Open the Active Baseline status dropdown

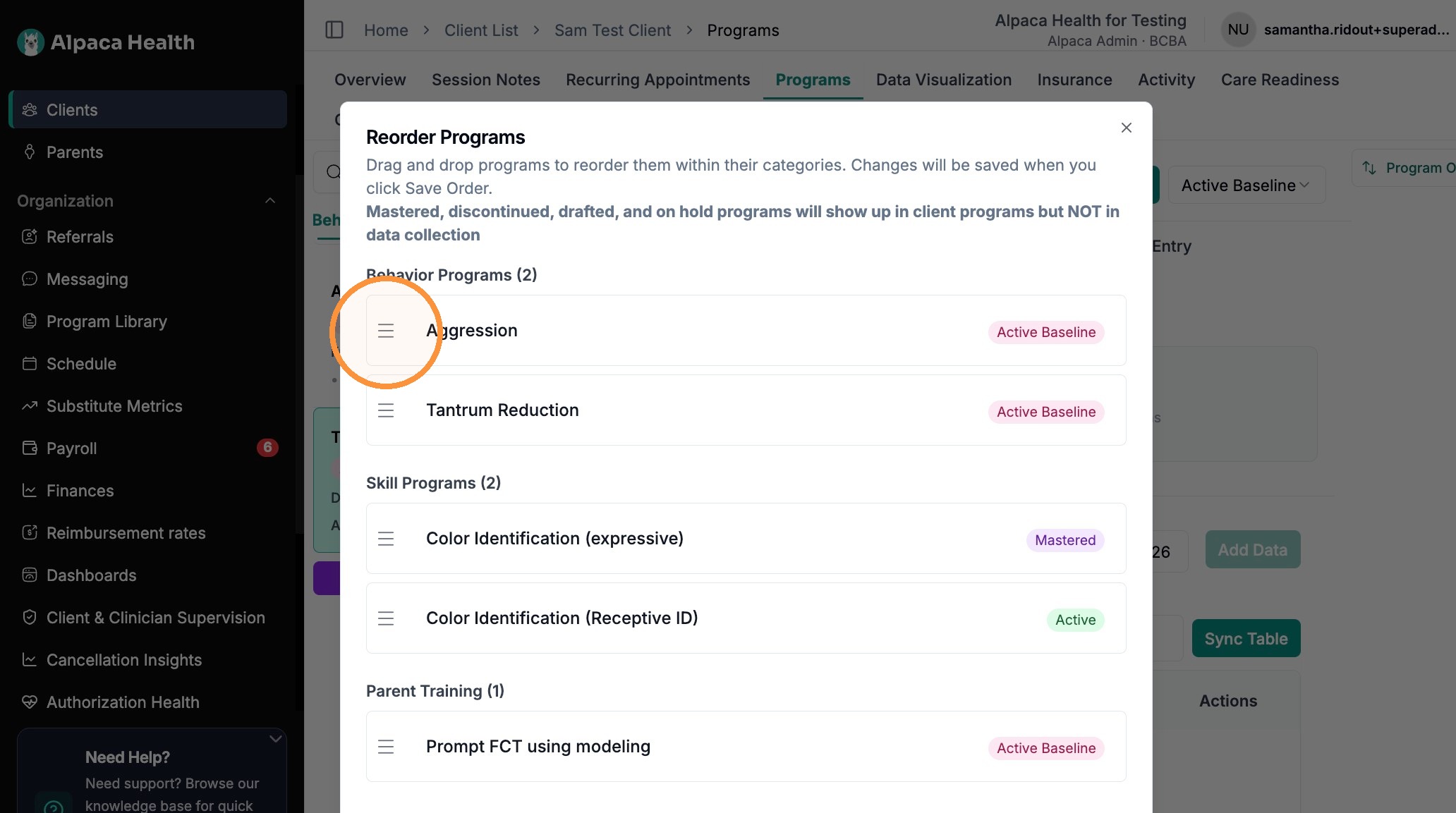[x=1246, y=185]
